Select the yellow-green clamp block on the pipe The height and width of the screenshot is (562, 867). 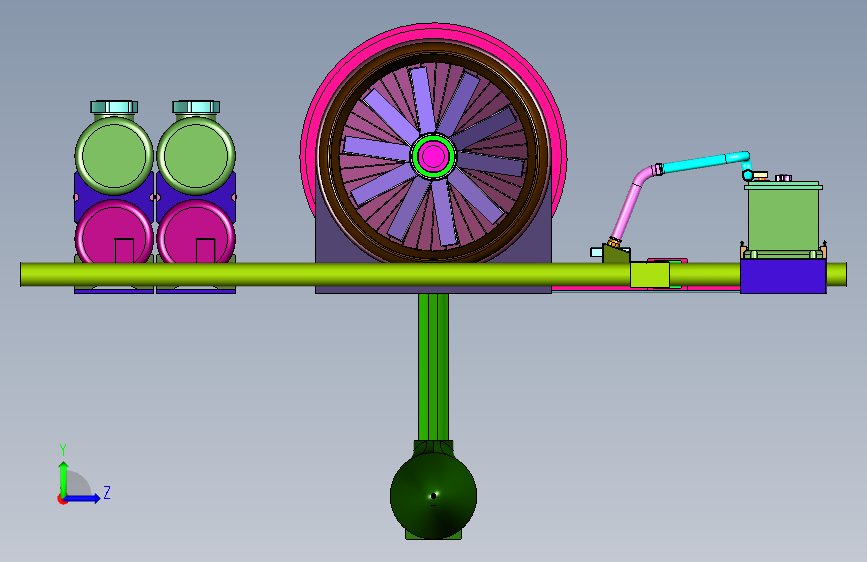tap(650, 274)
